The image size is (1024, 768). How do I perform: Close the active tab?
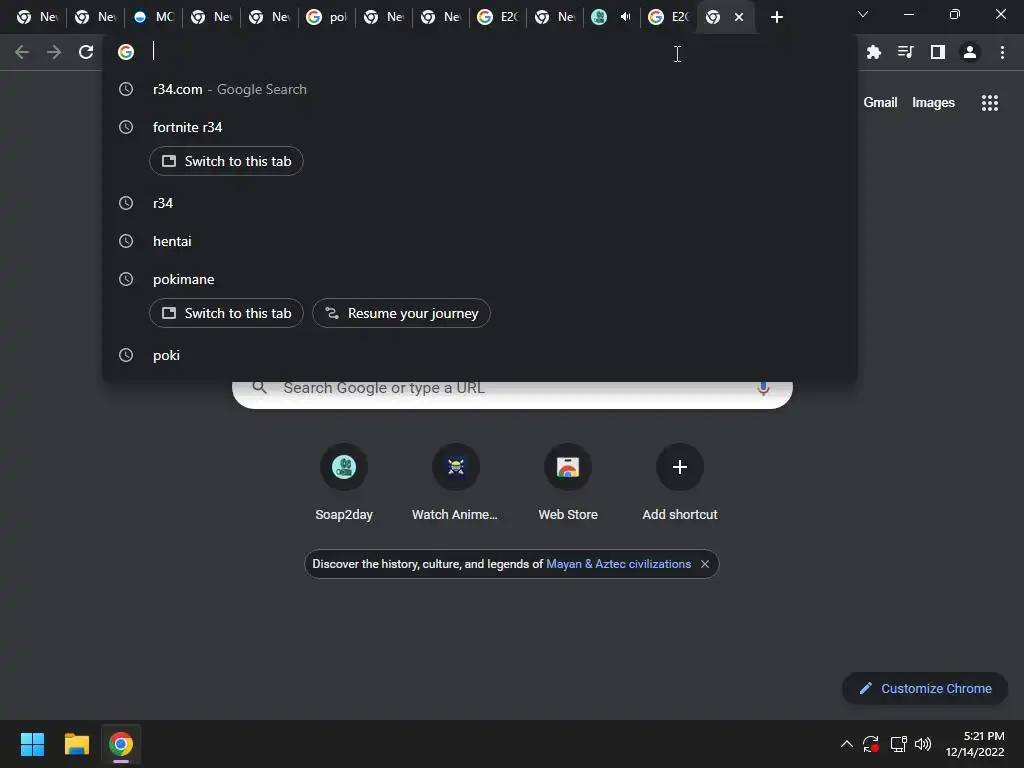coord(739,17)
